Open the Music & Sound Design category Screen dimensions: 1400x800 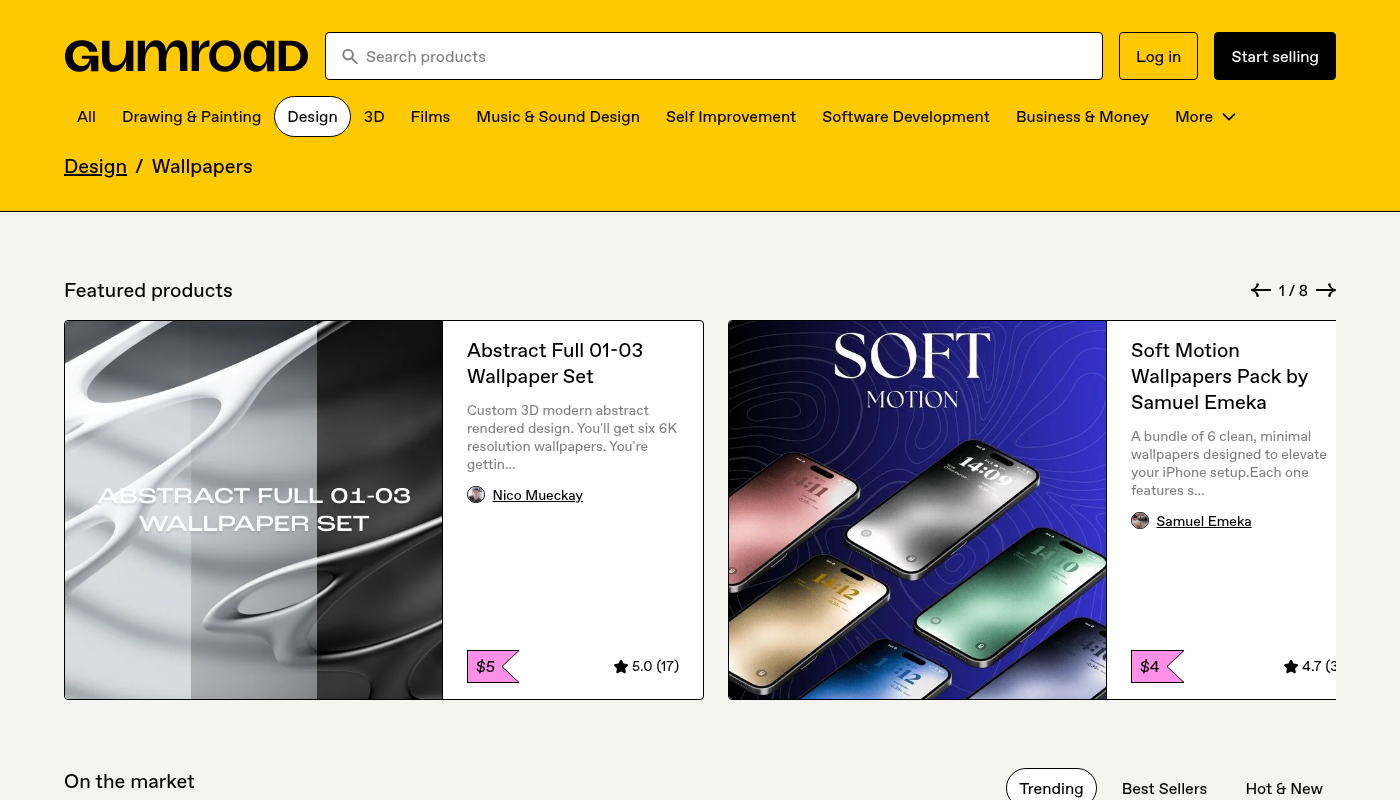click(x=558, y=117)
